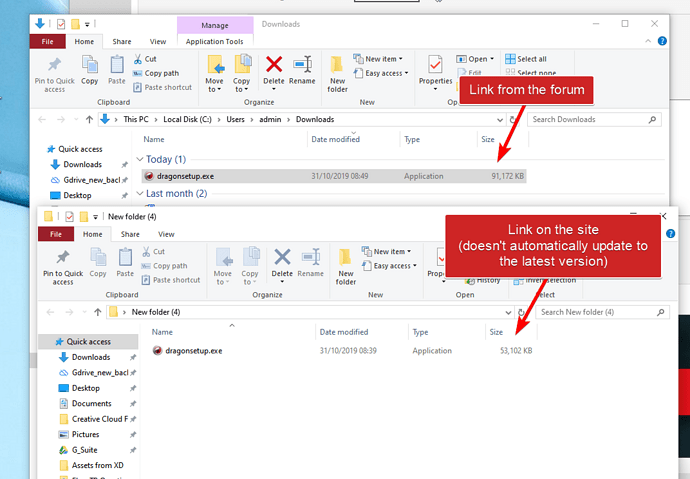This screenshot has width=690, height=479.
Task: Click the Help icon in New folder (4) window
Action: (x=671, y=234)
